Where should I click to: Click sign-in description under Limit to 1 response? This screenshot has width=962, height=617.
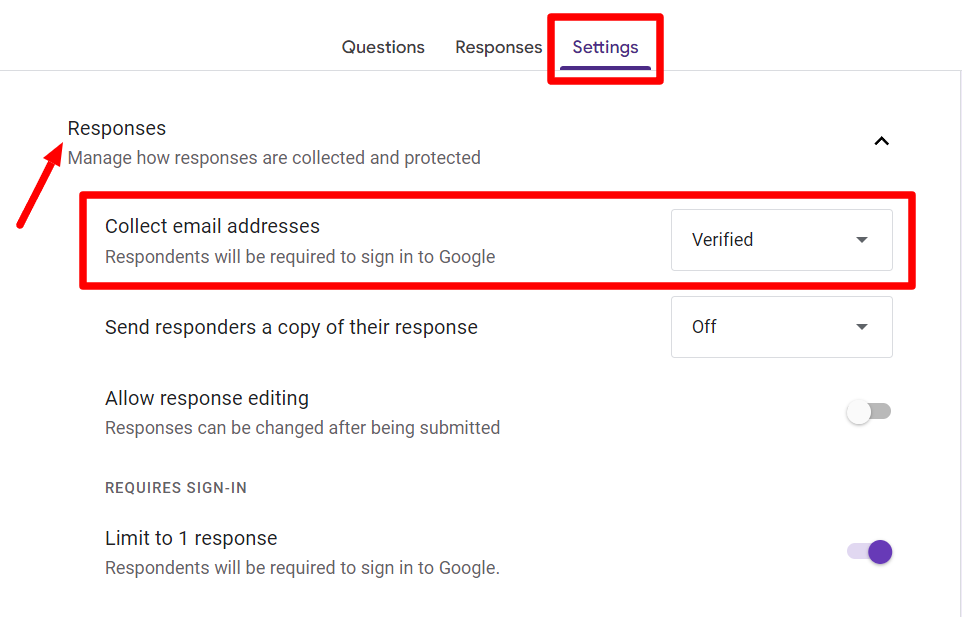(302, 568)
